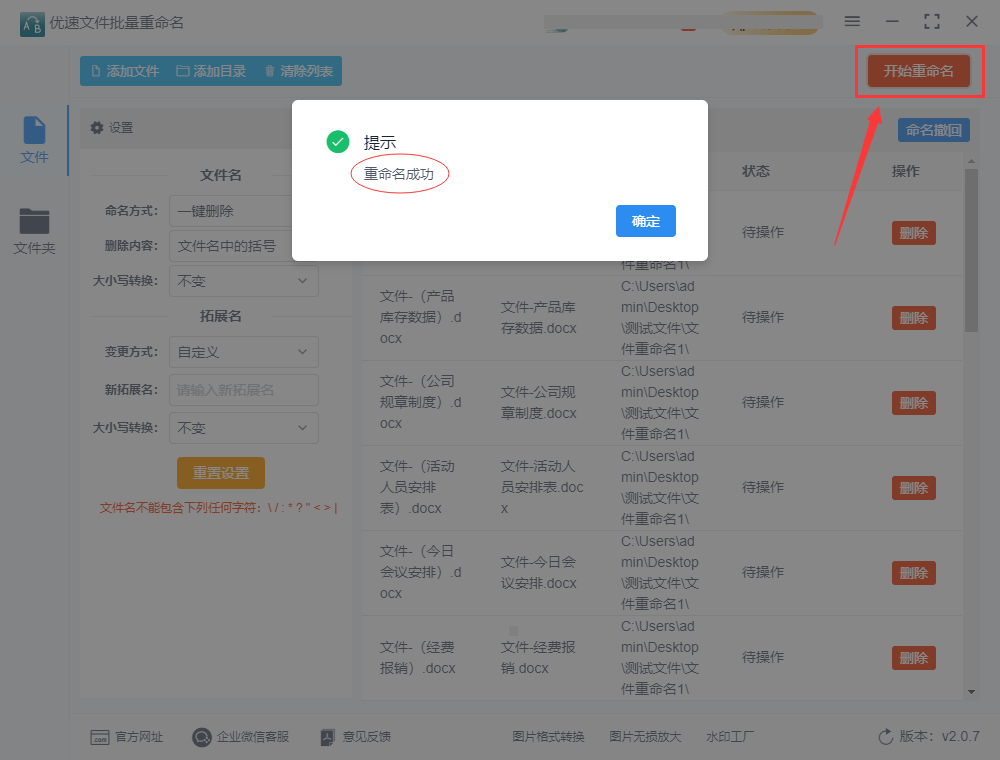The image size is (1000, 760).
Task: Click the 重命名成功 message text
Action: (x=399, y=174)
